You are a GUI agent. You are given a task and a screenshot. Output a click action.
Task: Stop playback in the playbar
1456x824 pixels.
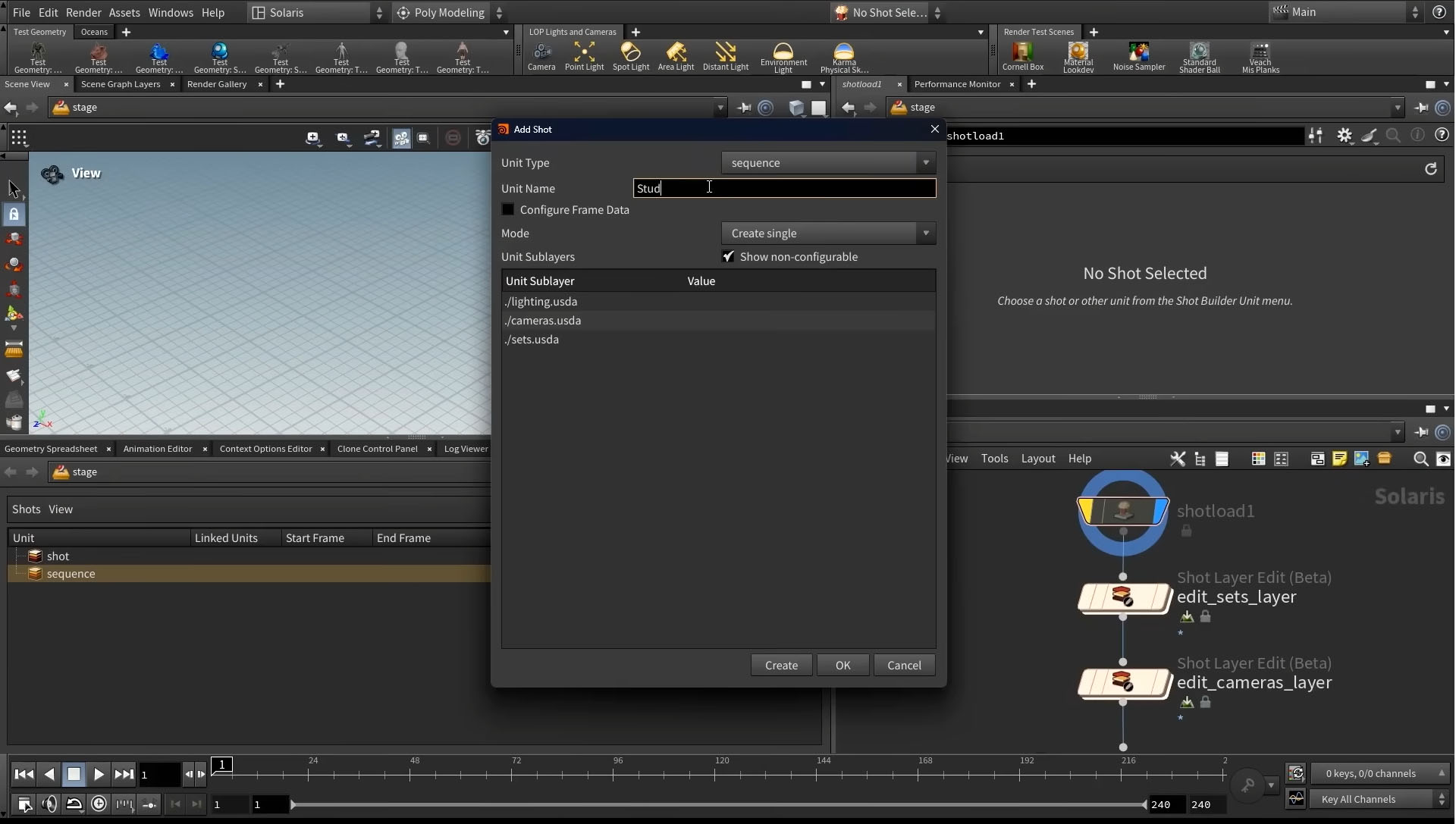tap(74, 774)
